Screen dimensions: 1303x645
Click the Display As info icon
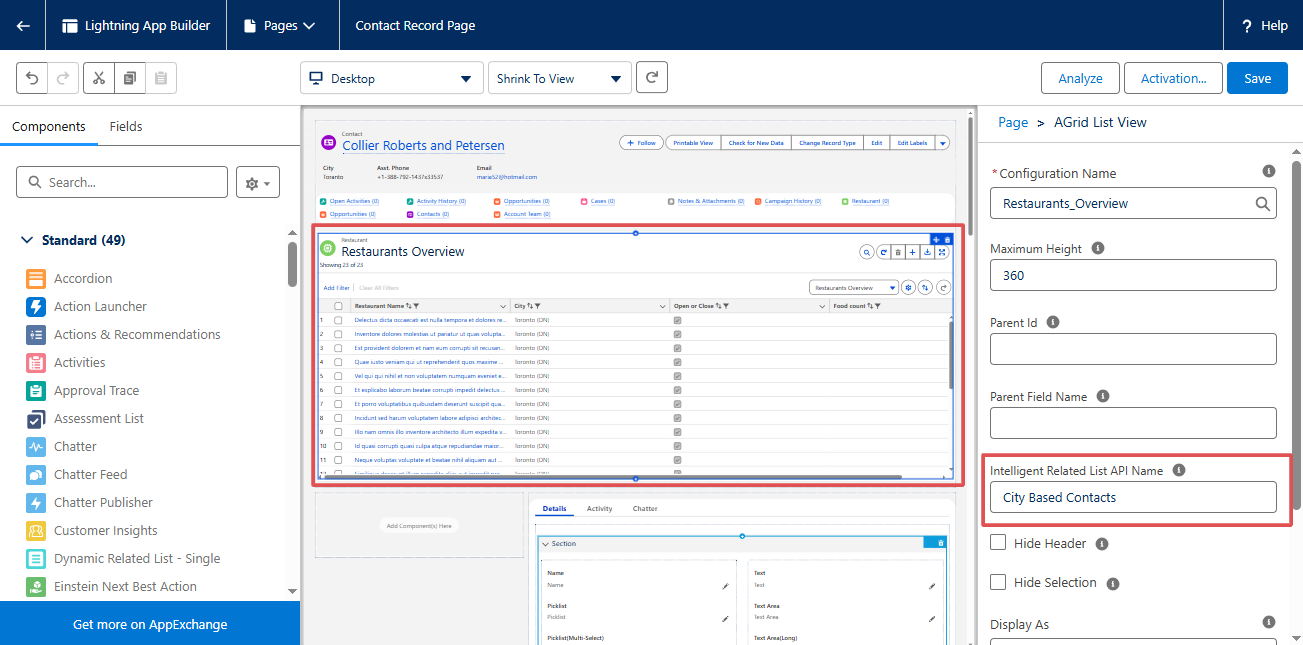click(1269, 622)
